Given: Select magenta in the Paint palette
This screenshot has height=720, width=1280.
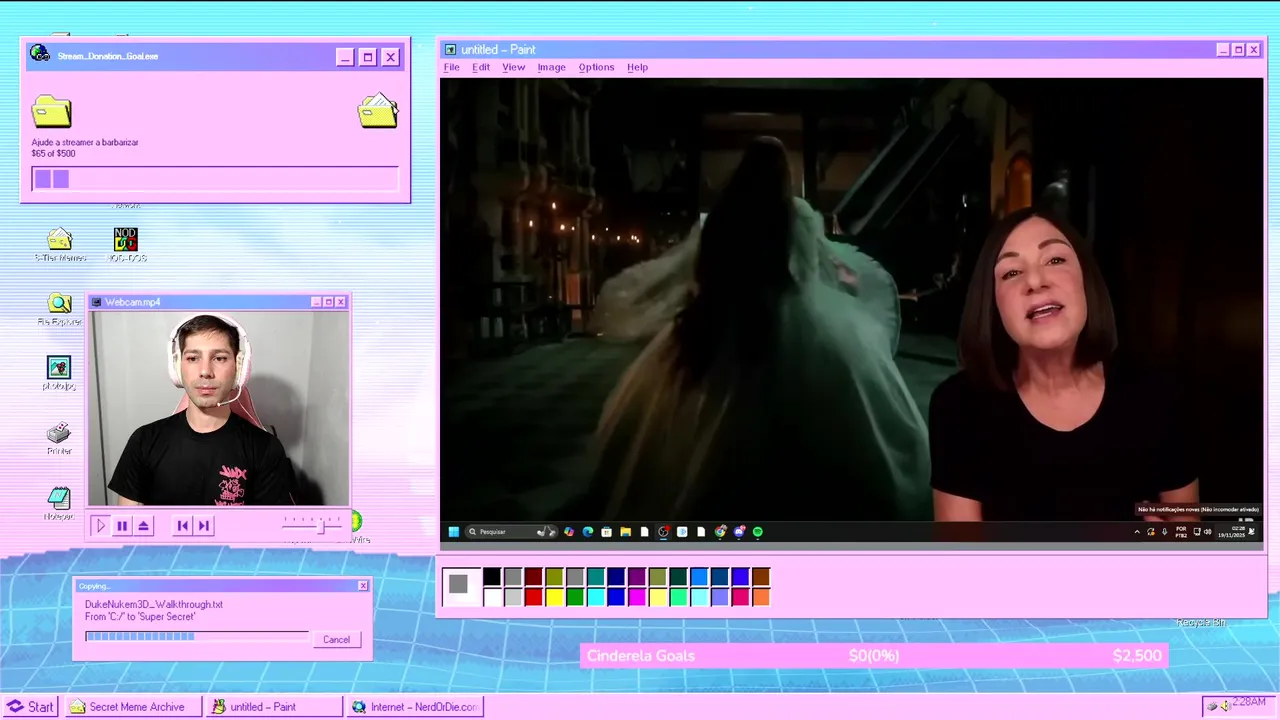Looking at the screenshot, I should pos(637,597).
